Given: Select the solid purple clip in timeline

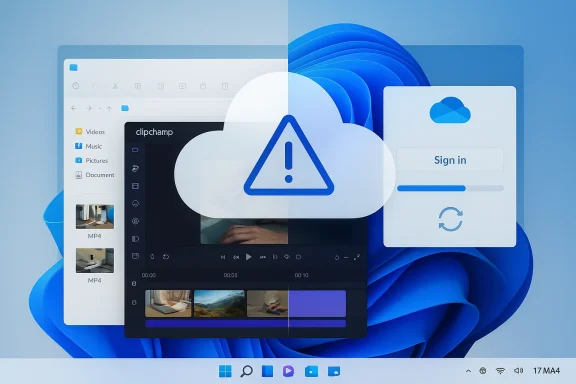Looking at the screenshot, I should [x=317, y=304].
